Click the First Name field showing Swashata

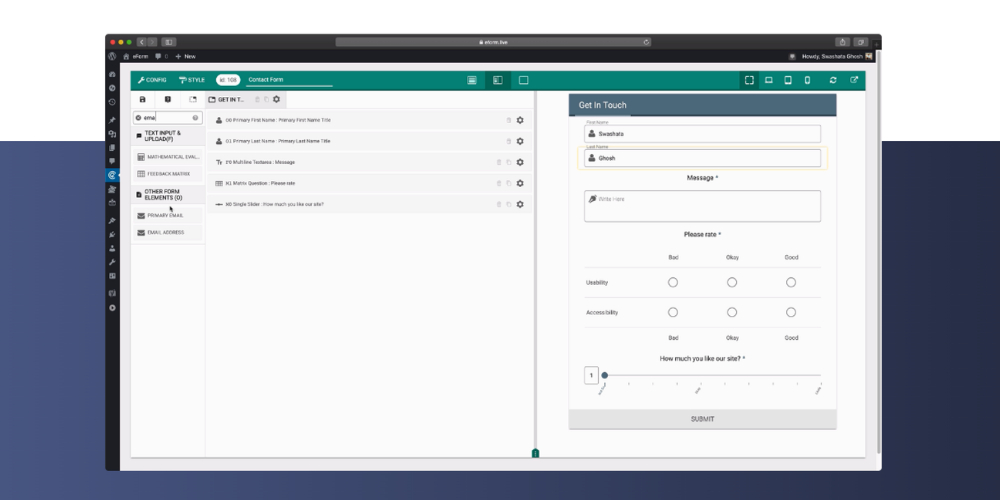point(702,134)
